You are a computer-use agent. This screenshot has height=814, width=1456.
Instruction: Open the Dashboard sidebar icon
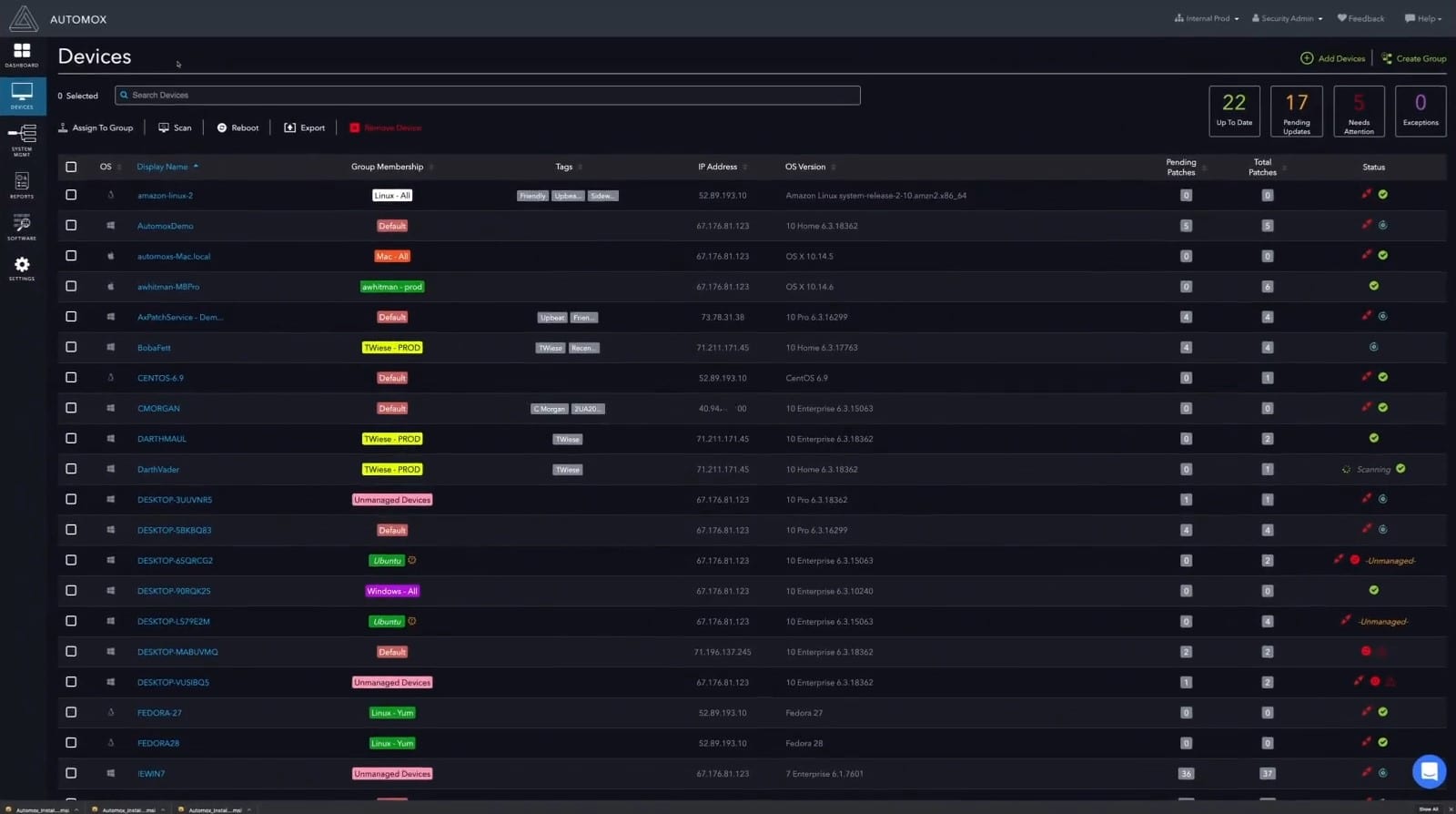click(22, 54)
